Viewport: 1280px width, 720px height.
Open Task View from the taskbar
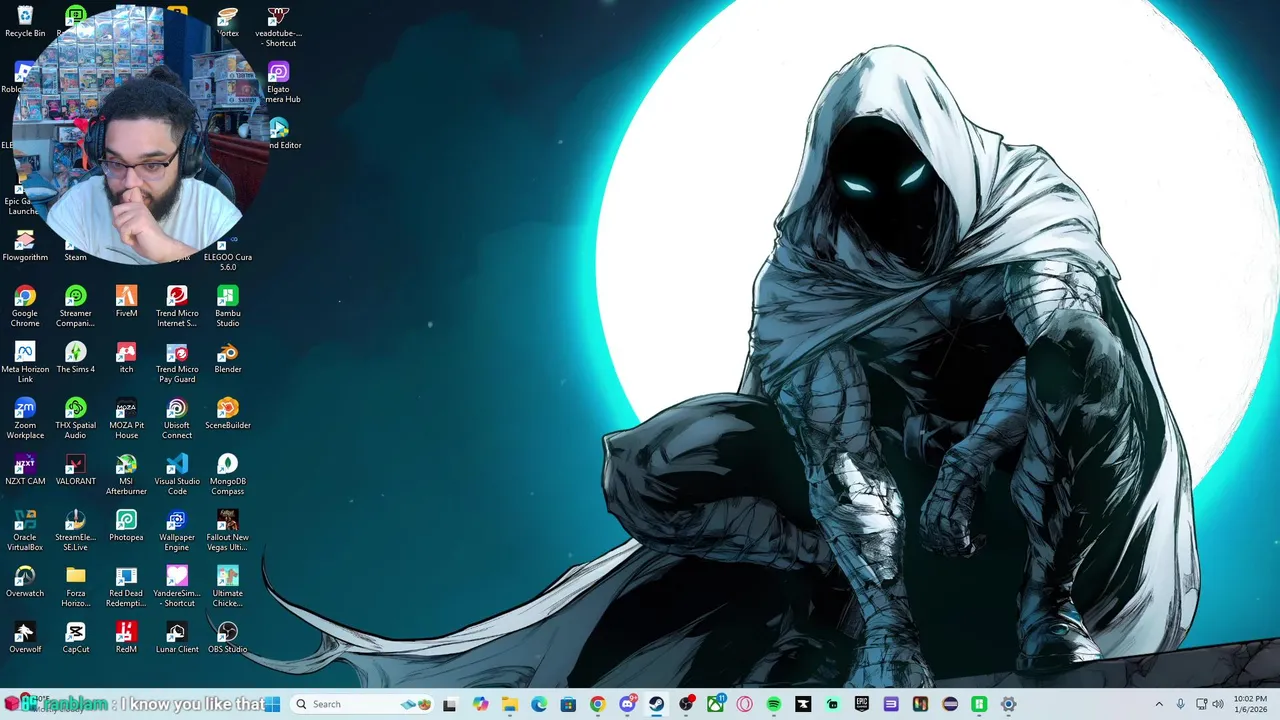(x=450, y=704)
